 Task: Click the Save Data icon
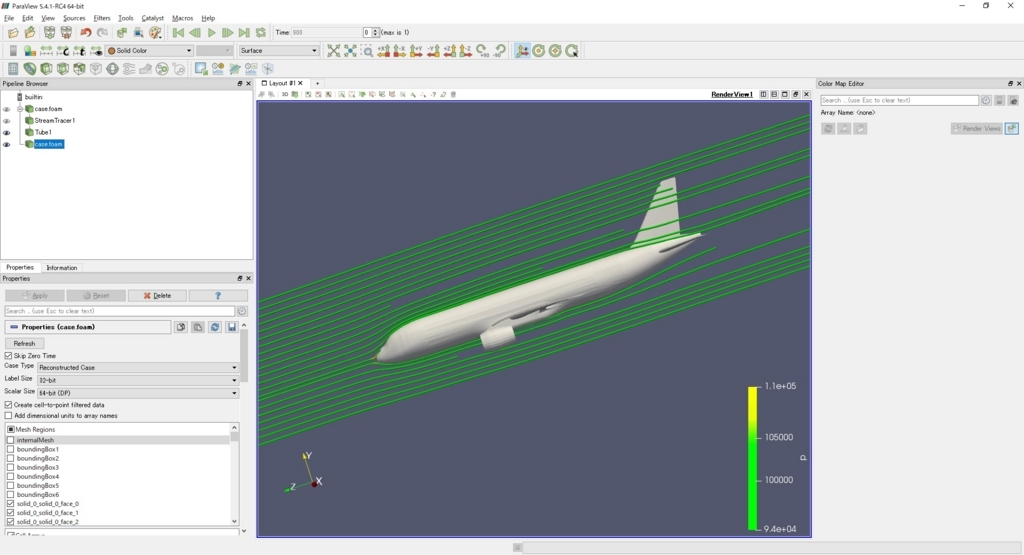pyautogui.click(x=30, y=33)
